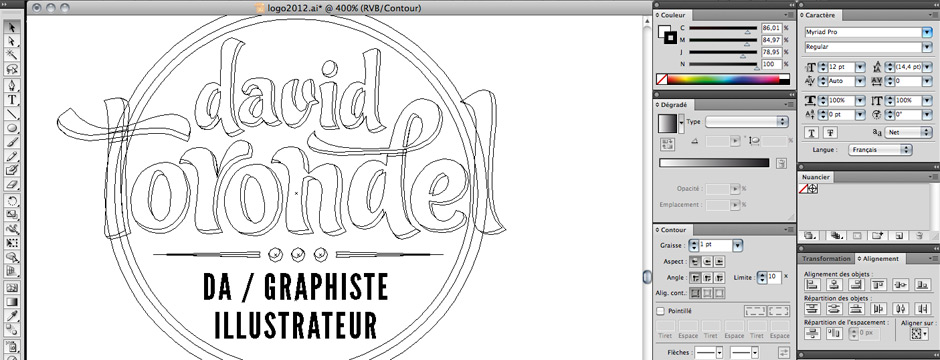Image resolution: width=940 pixels, height=360 pixels.
Task: Click the underline T button in Caractère
Action: coord(812,133)
